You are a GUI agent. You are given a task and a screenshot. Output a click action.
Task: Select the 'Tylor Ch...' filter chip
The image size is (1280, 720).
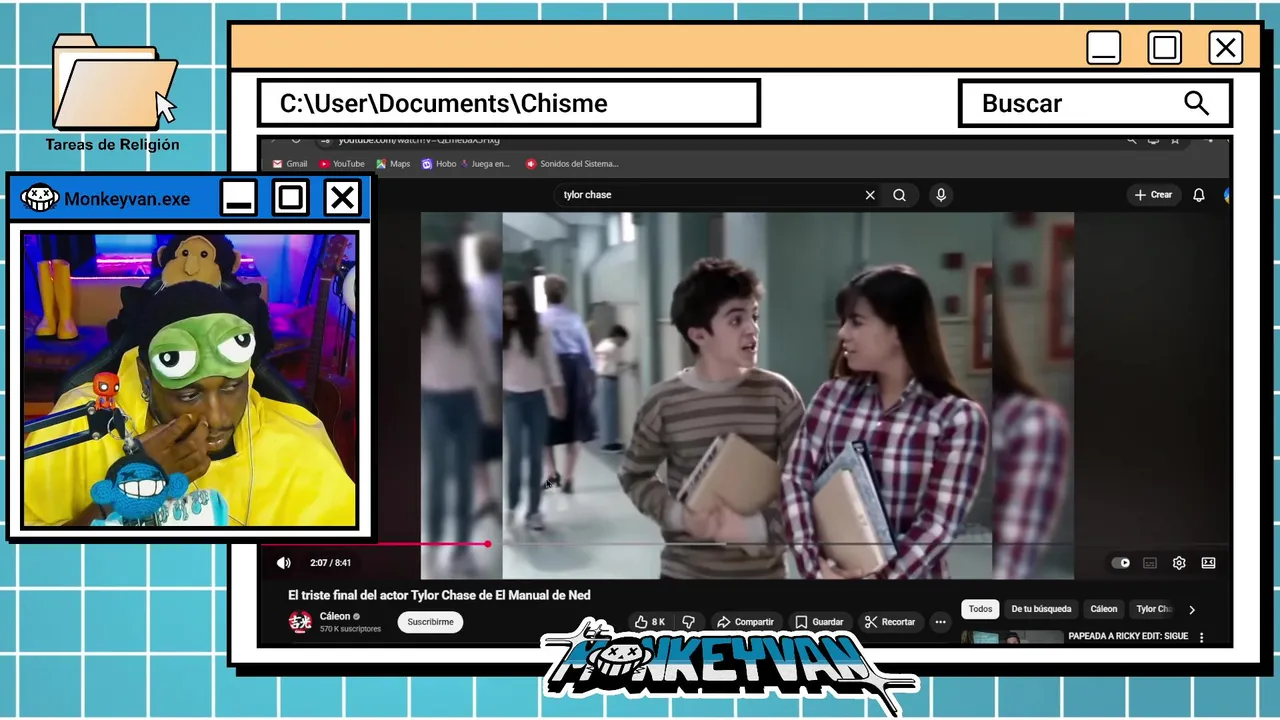[1154, 609]
